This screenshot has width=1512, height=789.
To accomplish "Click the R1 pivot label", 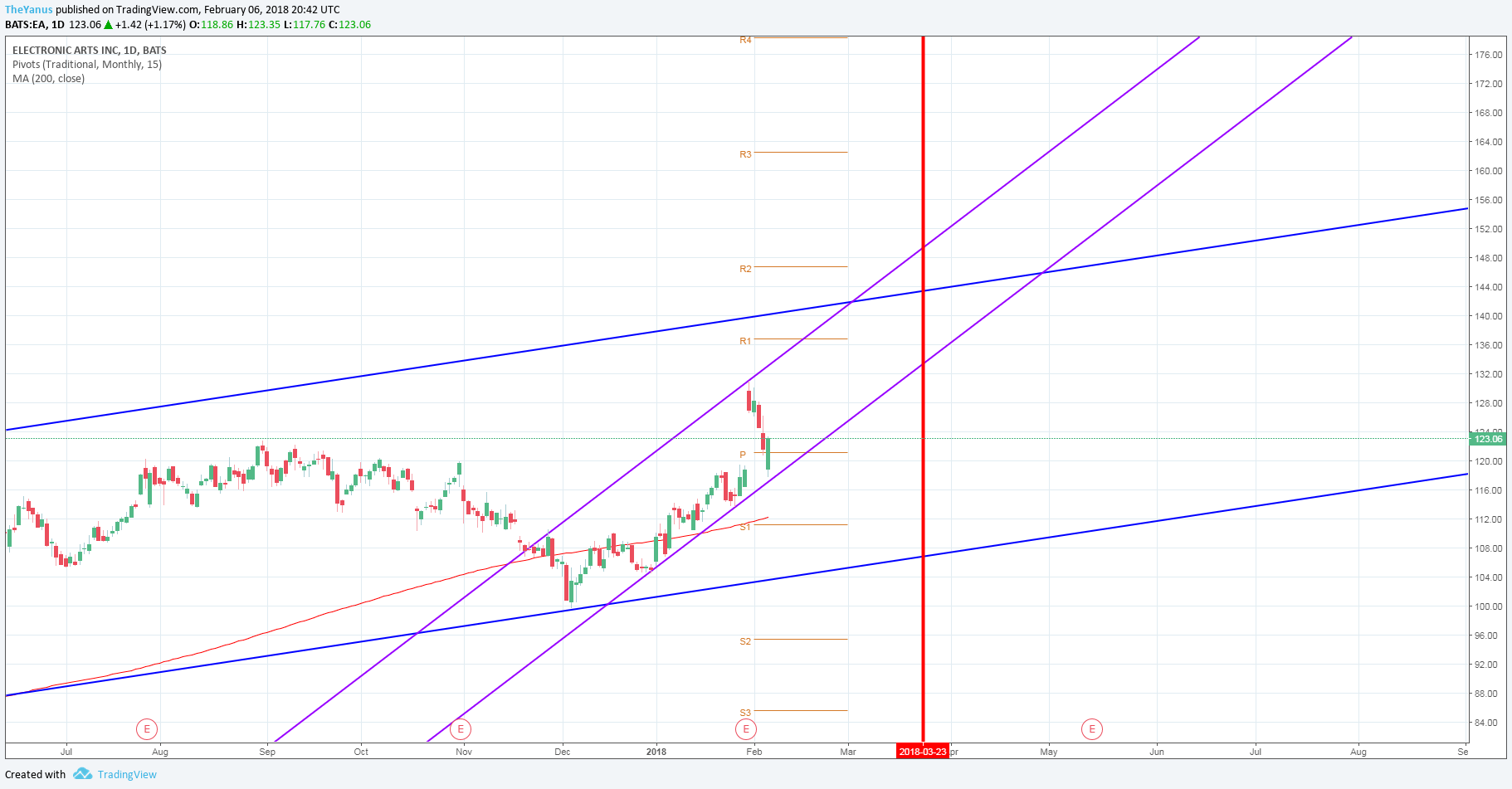I will (x=745, y=341).
